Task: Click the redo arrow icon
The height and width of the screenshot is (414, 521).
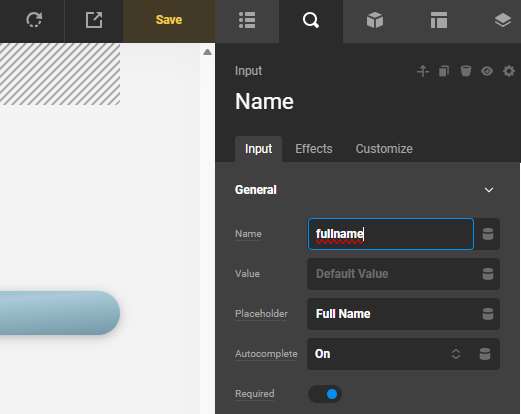Action: coord(34,20)
